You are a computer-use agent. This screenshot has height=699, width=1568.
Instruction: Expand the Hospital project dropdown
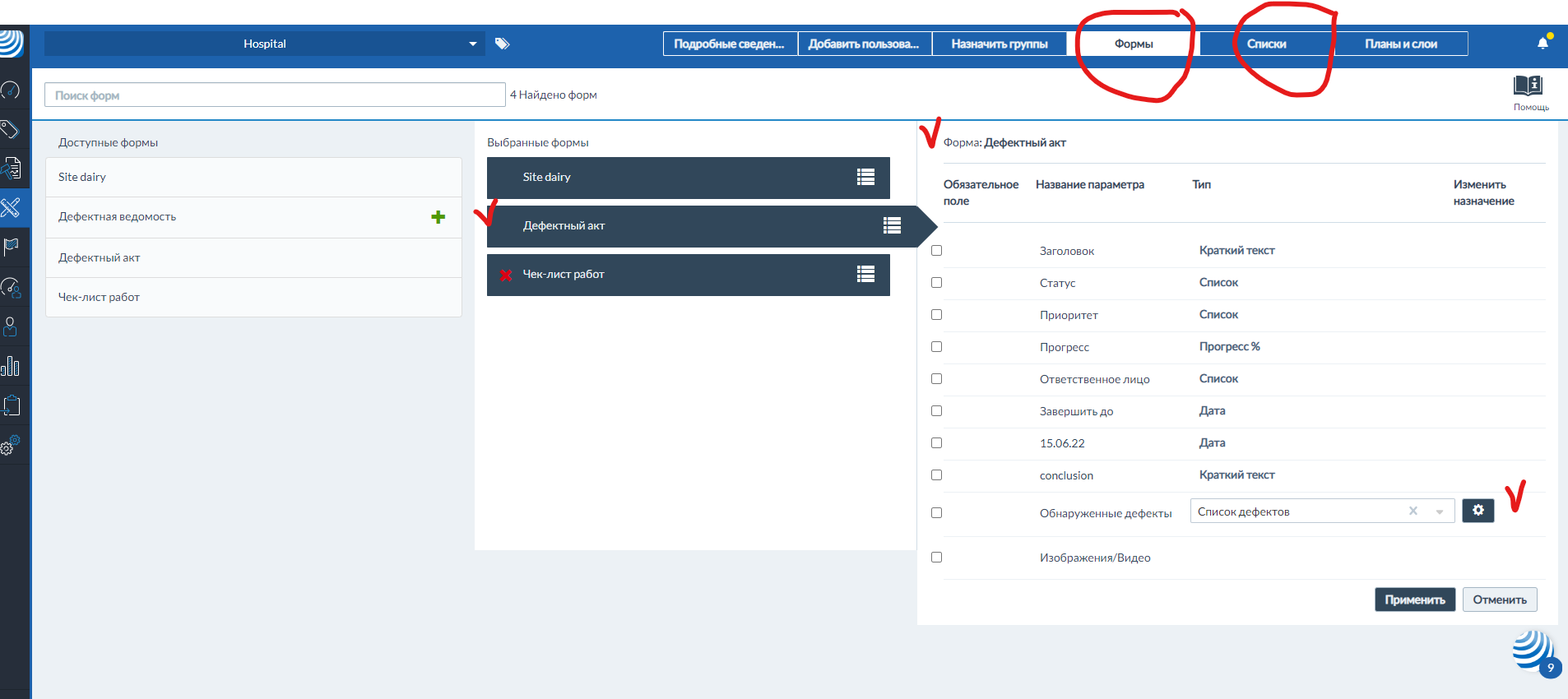[x=472, y=44]
